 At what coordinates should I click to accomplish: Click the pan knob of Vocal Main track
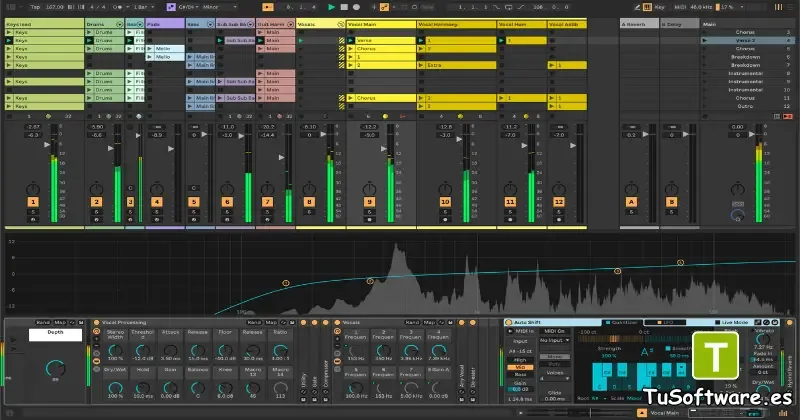(x=369, y=189)
